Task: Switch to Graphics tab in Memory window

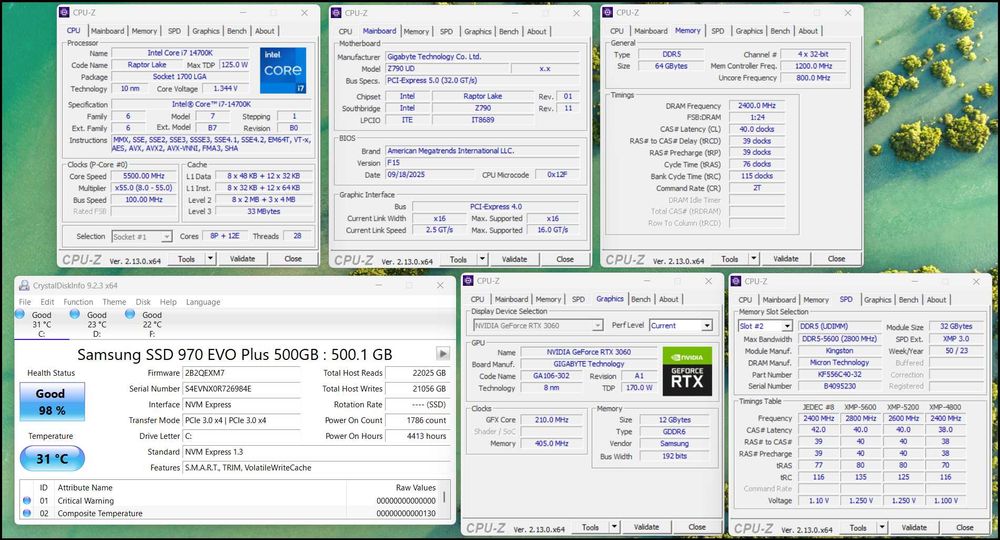Action: coord(749,31)
